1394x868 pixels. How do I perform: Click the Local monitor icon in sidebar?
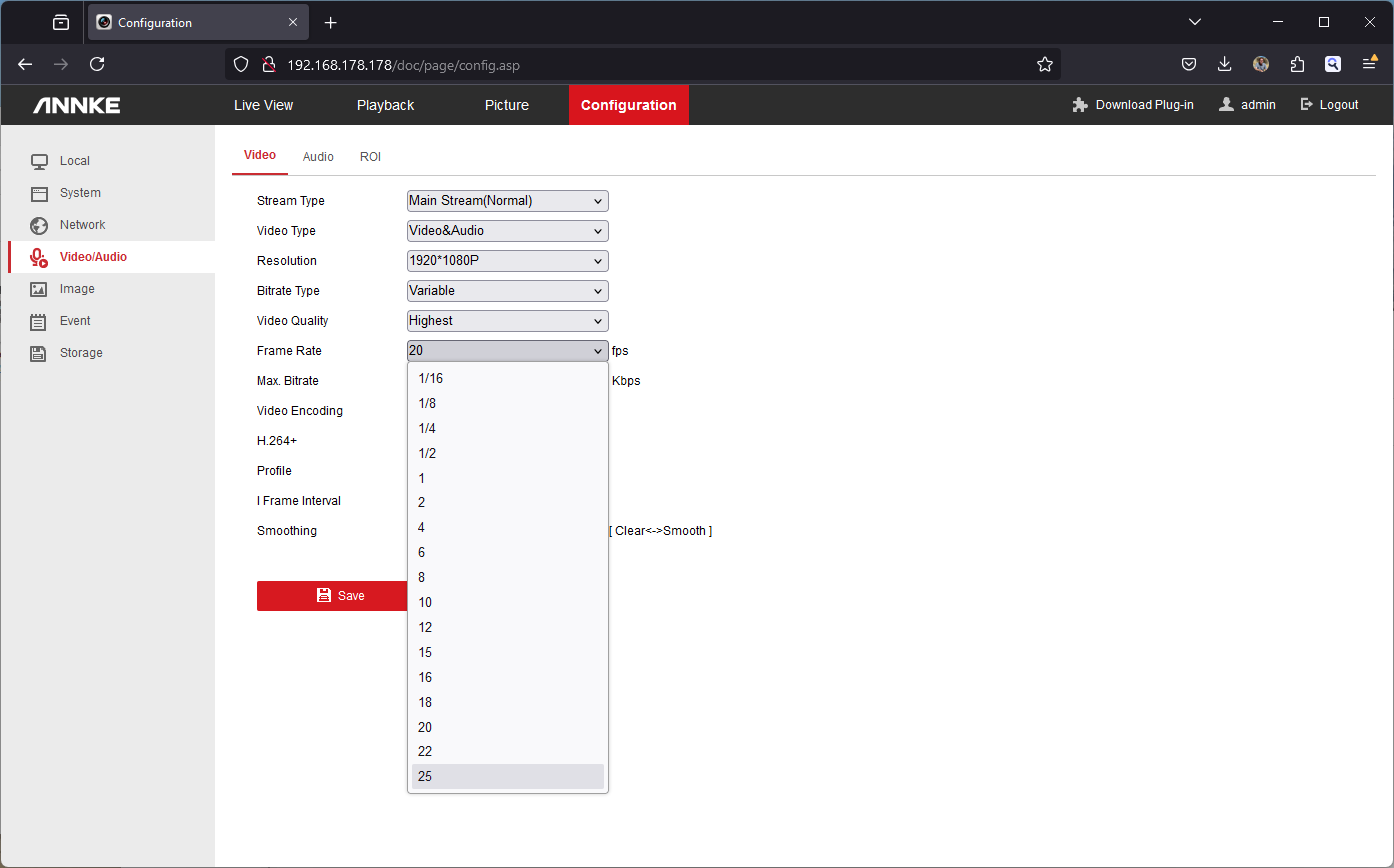tap(39, 161)
